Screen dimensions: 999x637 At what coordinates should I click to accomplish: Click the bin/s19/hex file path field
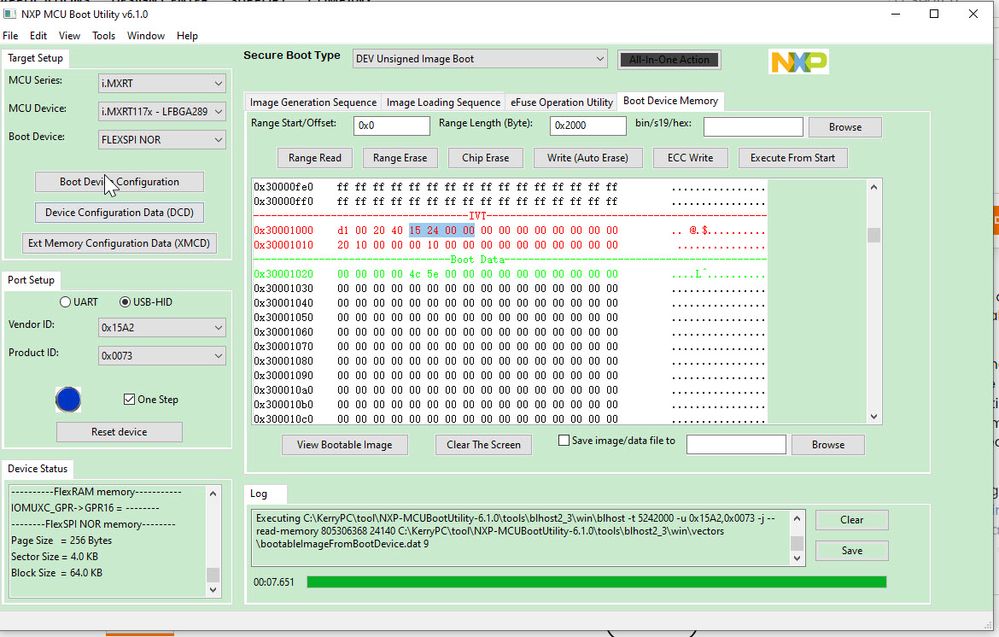(x=753, y=127)
